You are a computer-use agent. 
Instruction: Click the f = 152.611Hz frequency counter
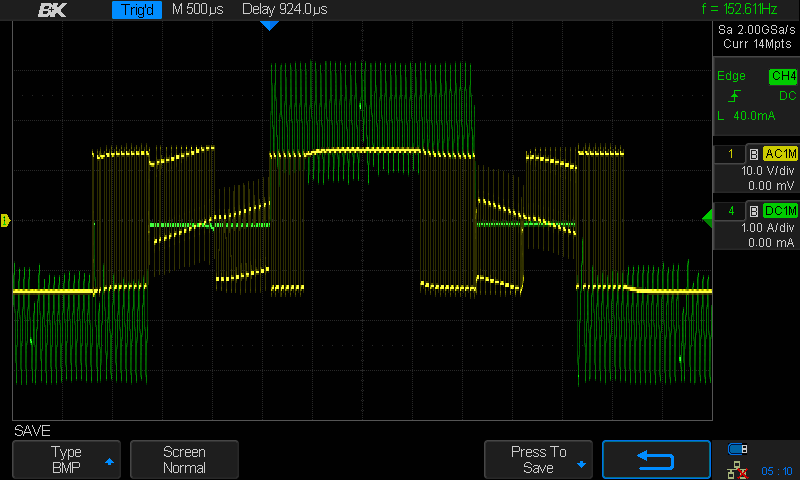[739, 9]
